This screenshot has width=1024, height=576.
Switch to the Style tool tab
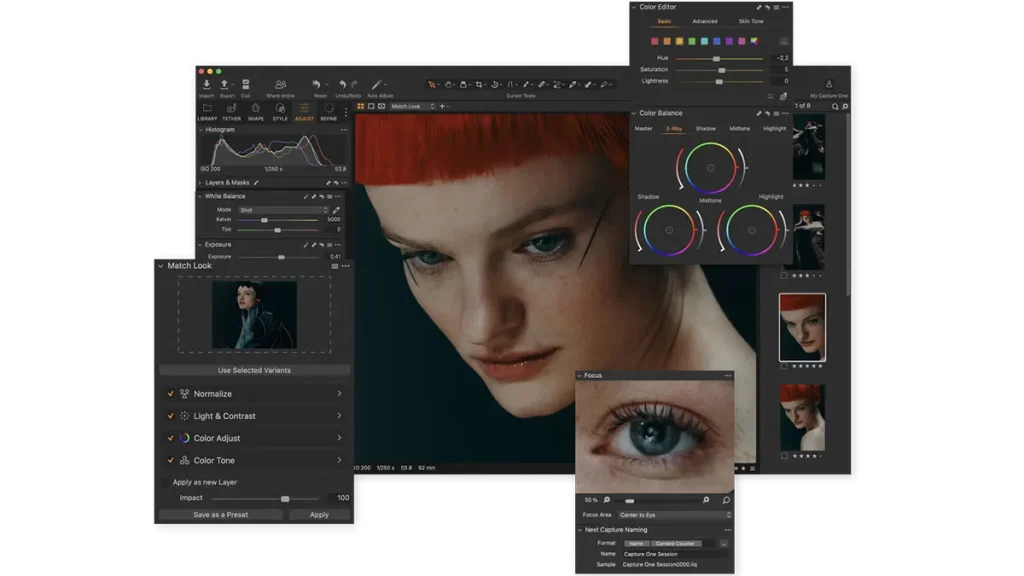280,111
